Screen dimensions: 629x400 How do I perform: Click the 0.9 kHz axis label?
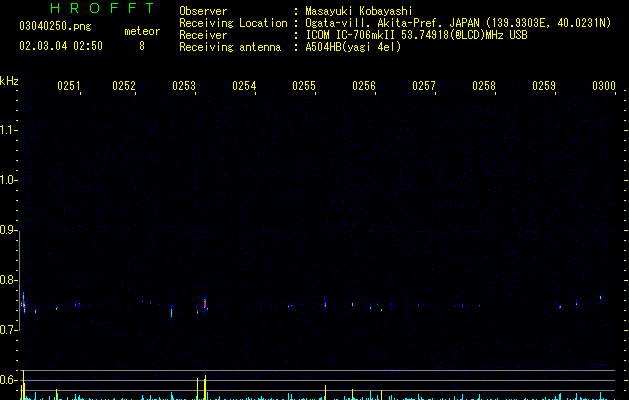tap(8, 230)
